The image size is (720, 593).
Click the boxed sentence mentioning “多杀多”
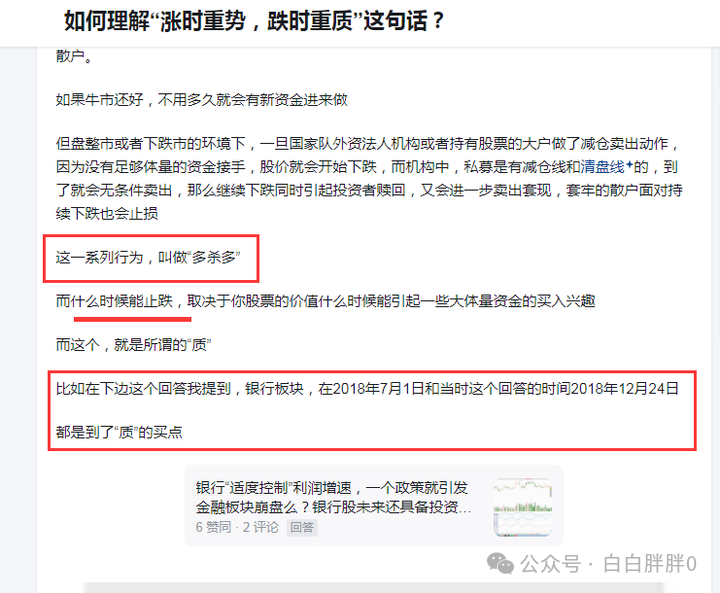(148, 258)
